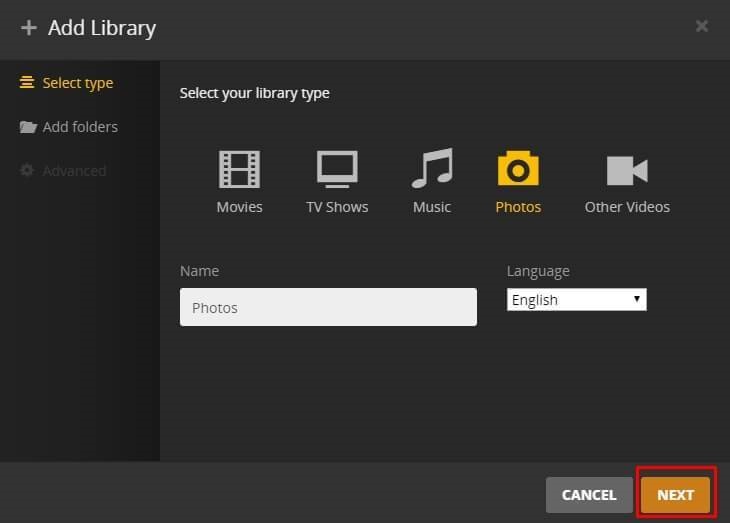This screenshot has height=523, width=730.
Task: Switch to the Add folders step label
Action: click(x=80, y=127)
